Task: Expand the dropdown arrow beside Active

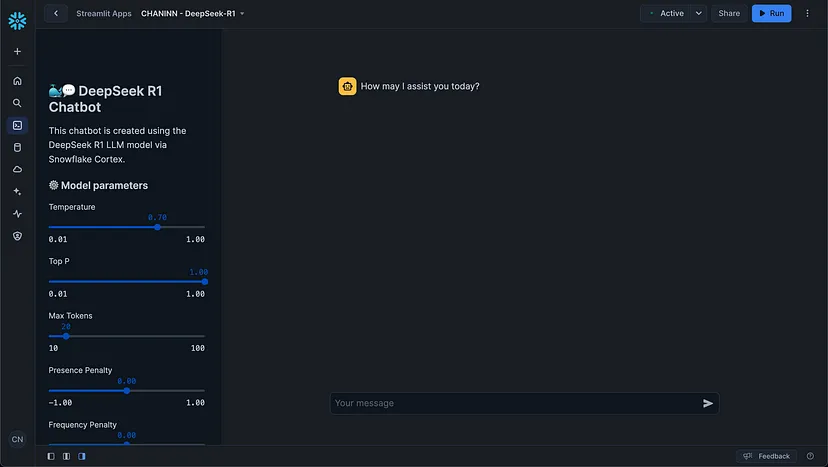Action: (x=698, y=13)
